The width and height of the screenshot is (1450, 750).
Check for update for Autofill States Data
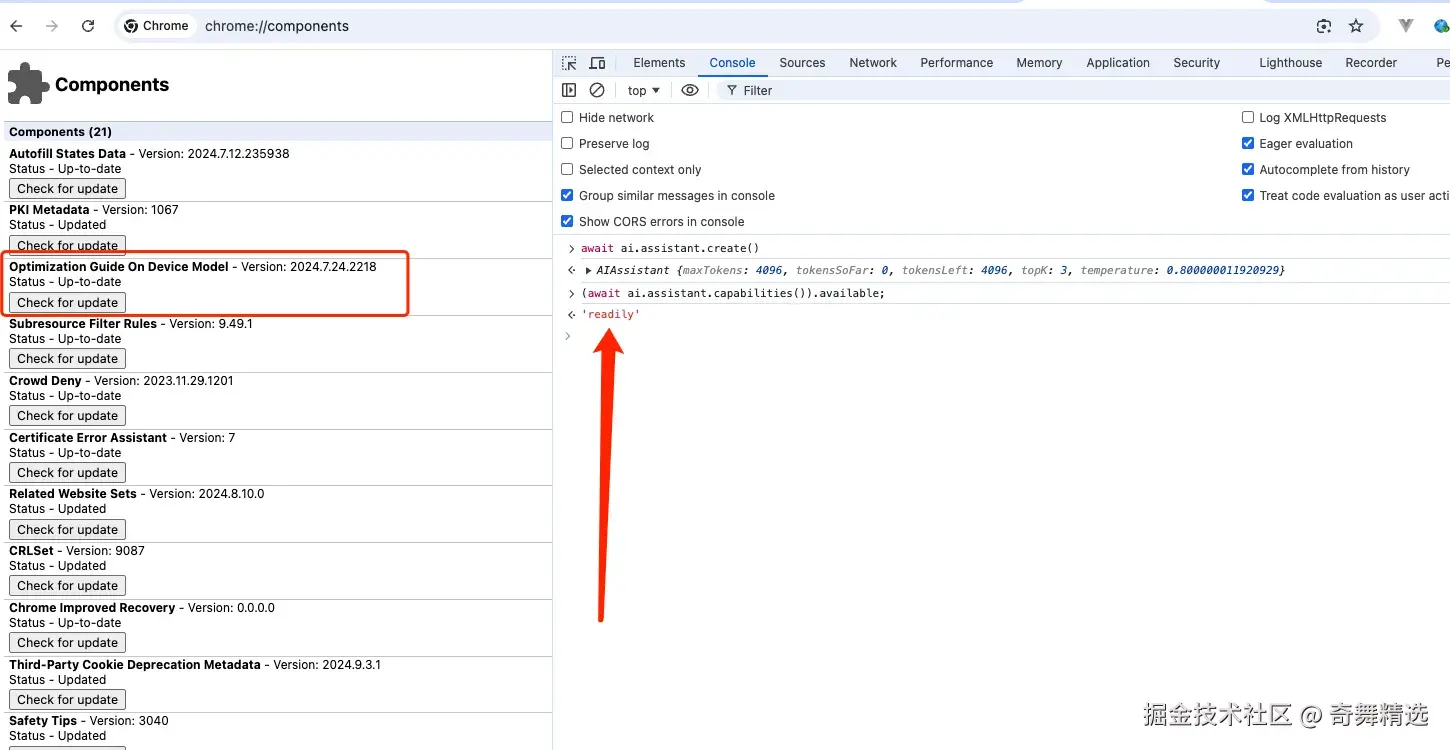click(67, 188)
